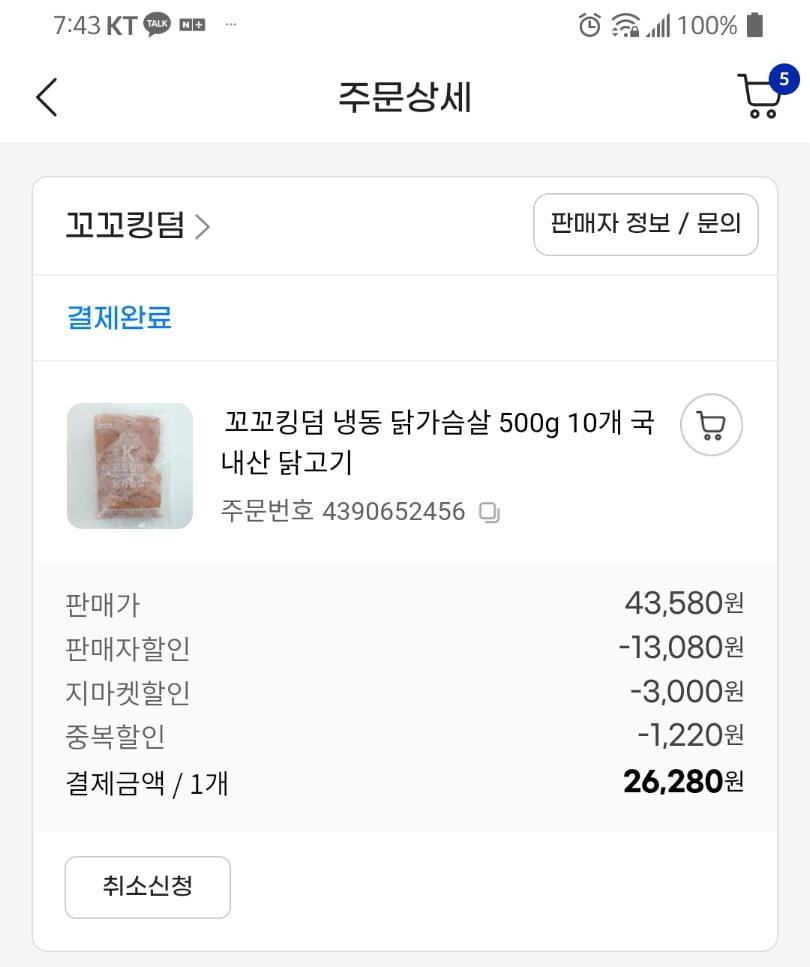The width and height of the screenshot is (810, 967).
Task: Tap the signal strength icon
Action: 658,25
